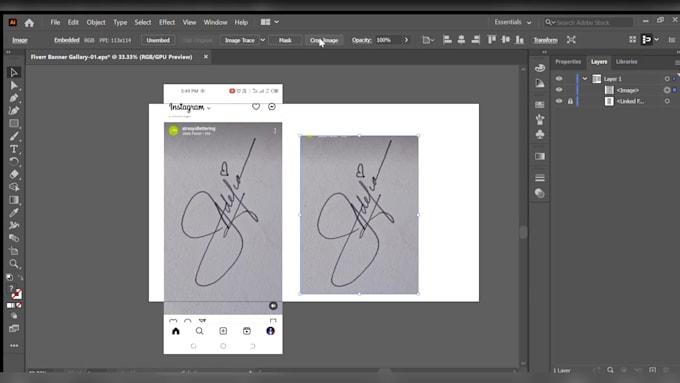This screenshot has height=383, width=680.
Task: Click Horizontal Align Center icon
Action: tap(461, 40)
